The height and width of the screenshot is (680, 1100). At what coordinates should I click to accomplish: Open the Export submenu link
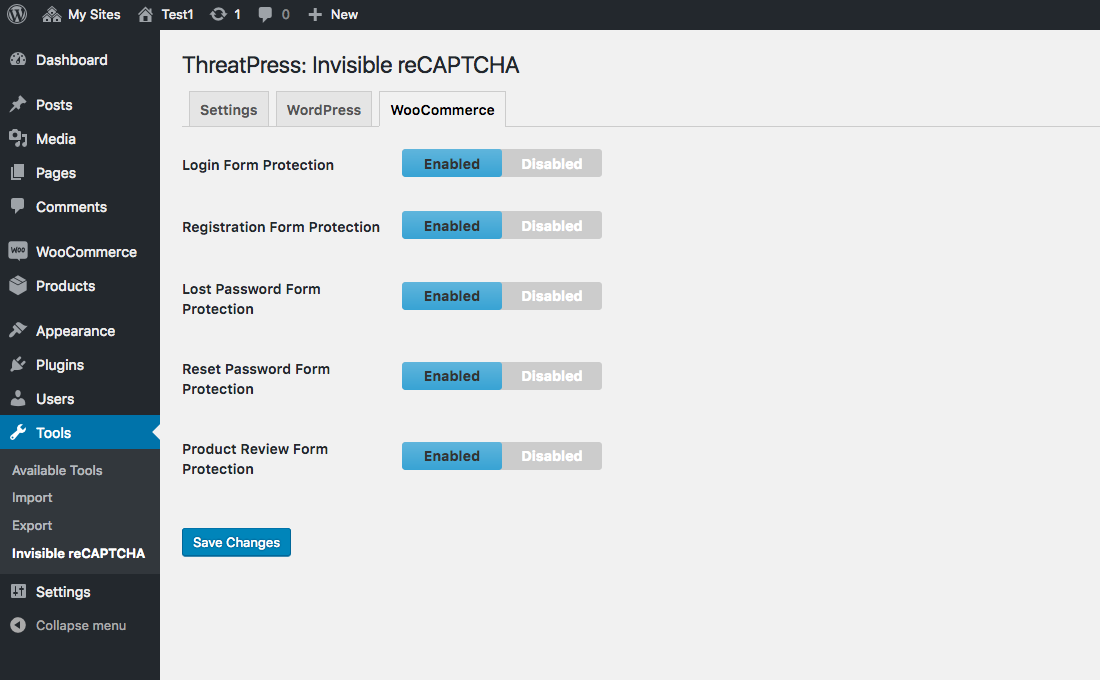tap(32, 526)
